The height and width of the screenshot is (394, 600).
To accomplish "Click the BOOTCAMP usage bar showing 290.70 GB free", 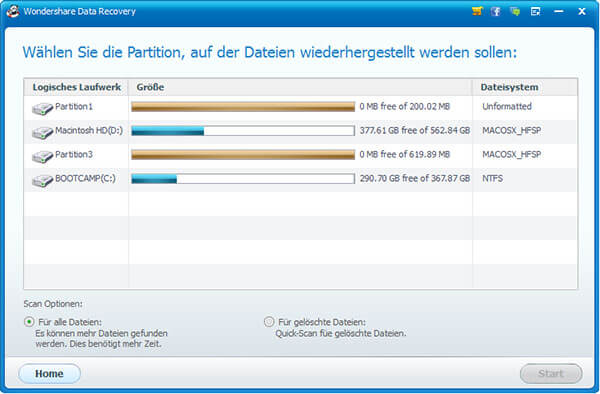I will (x=243, y=179).
